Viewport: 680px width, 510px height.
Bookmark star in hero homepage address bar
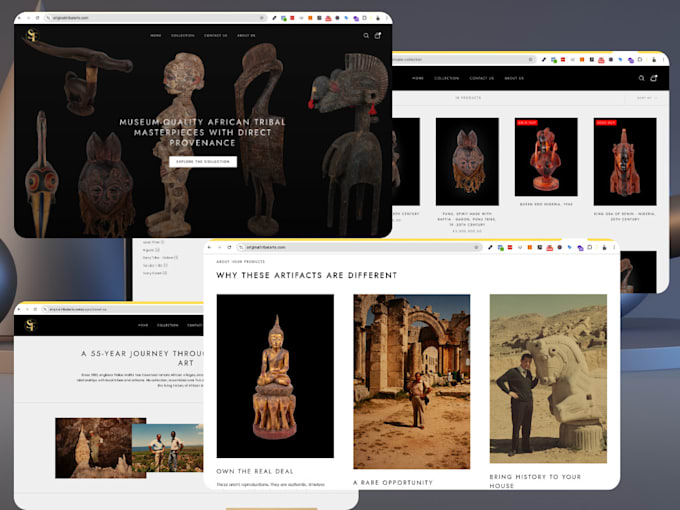pyautogui.click(x=262, y=18)
